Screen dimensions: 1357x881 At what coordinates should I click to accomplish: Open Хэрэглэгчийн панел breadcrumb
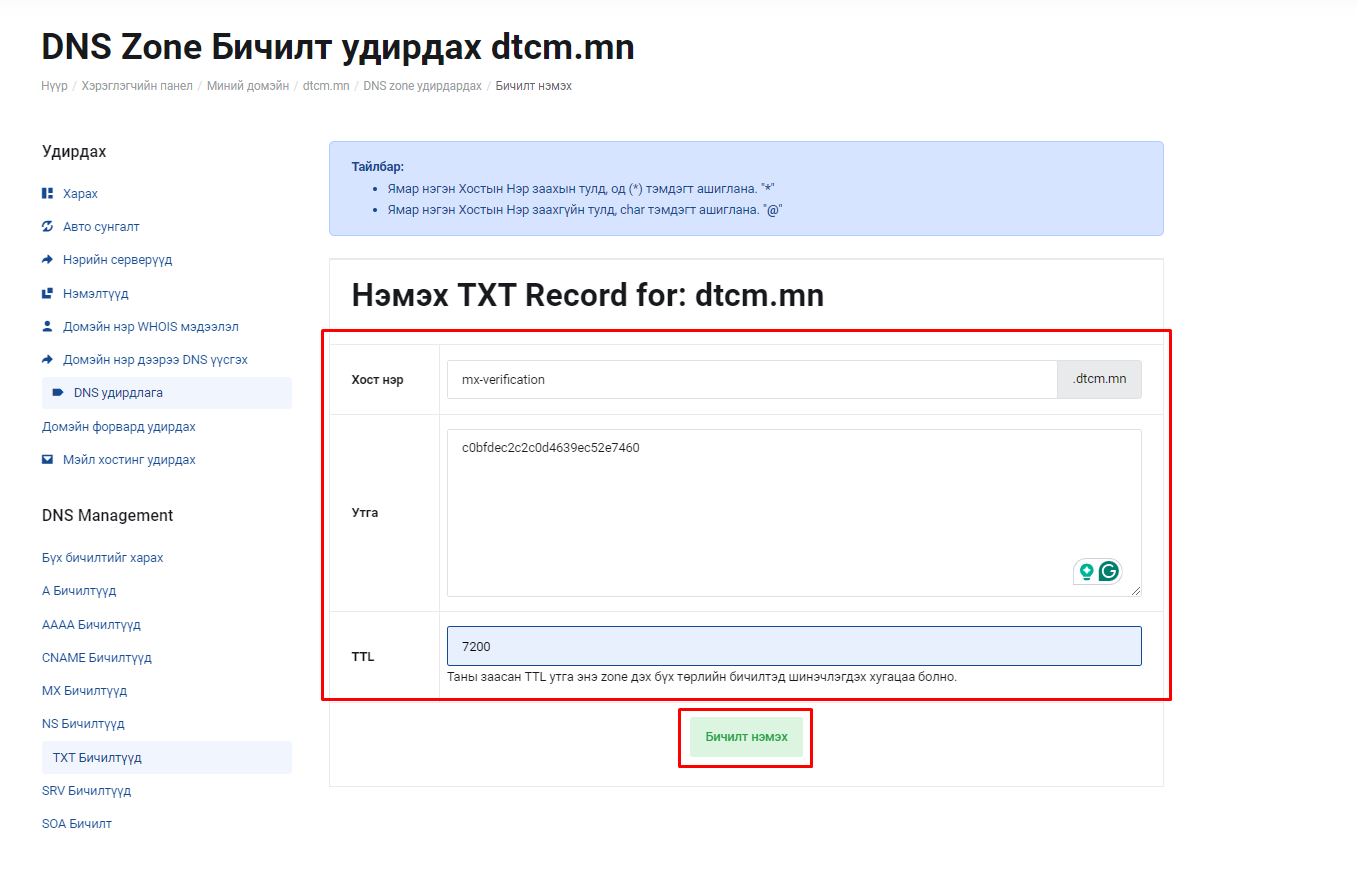tap(135, 86)
